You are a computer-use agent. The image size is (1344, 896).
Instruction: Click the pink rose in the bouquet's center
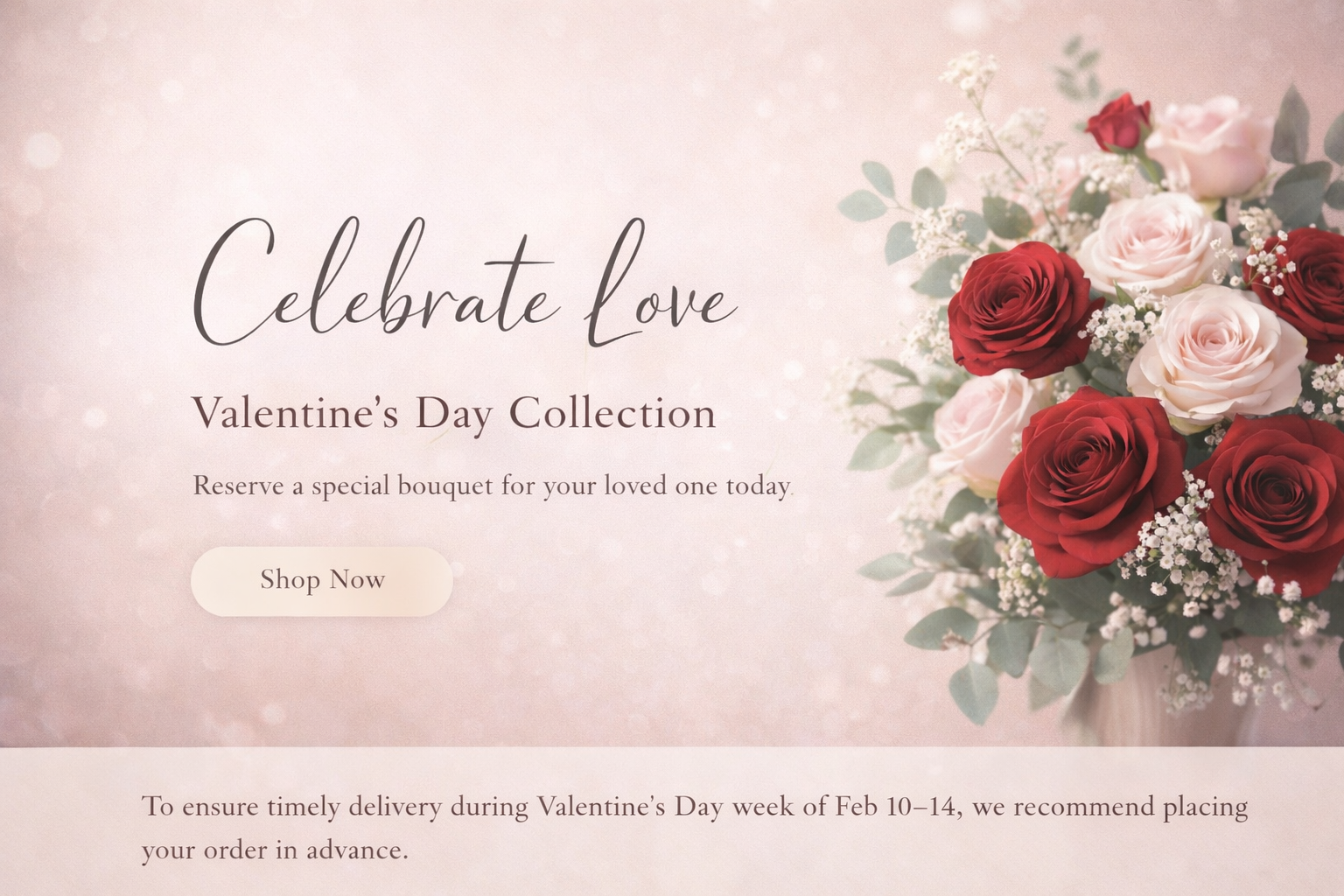click(1218, 353)
